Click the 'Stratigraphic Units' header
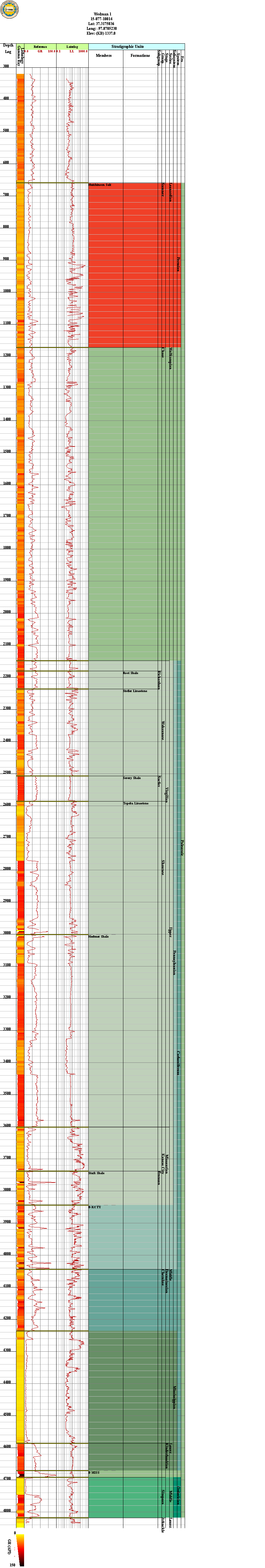This screenshot has height=1568, width=265. pyautogui.click(x=137, y=46)
